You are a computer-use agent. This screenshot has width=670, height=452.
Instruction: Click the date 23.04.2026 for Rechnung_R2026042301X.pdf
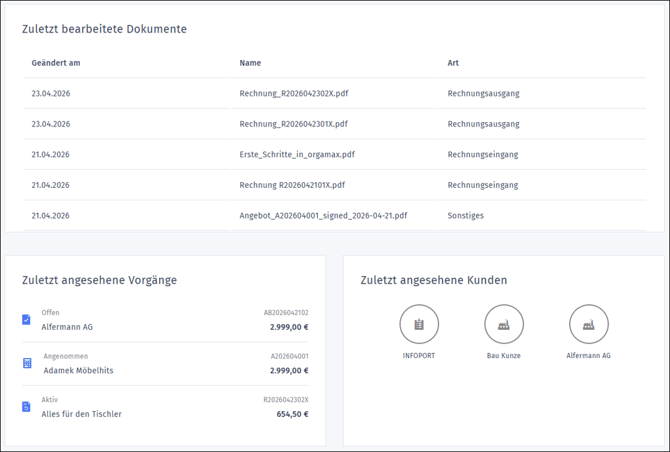[x=51, y=124]
